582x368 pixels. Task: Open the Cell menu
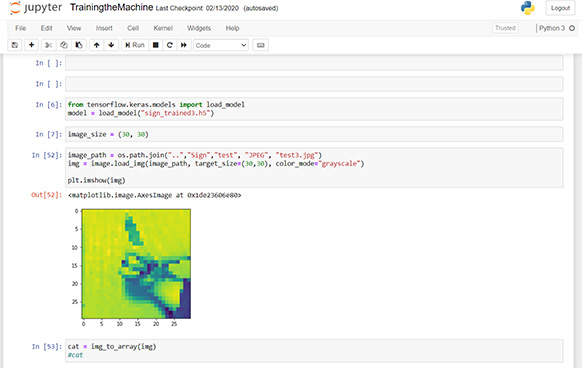coord(133,28)
